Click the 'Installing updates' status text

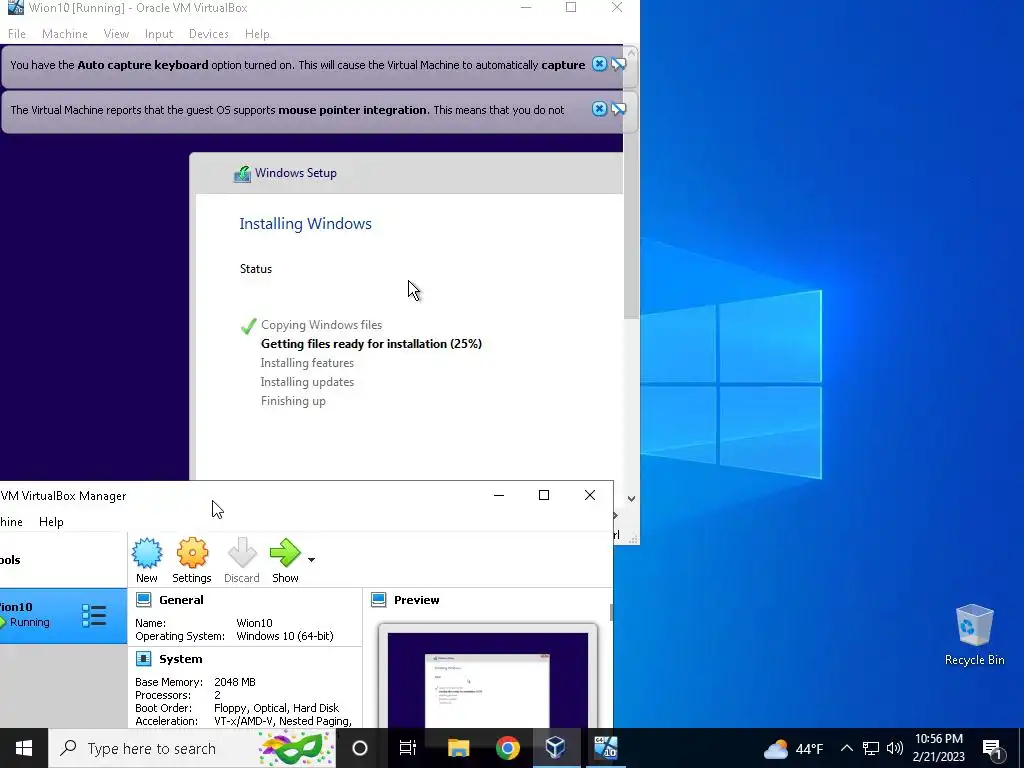pyautogui.click(x=307, y=381)
